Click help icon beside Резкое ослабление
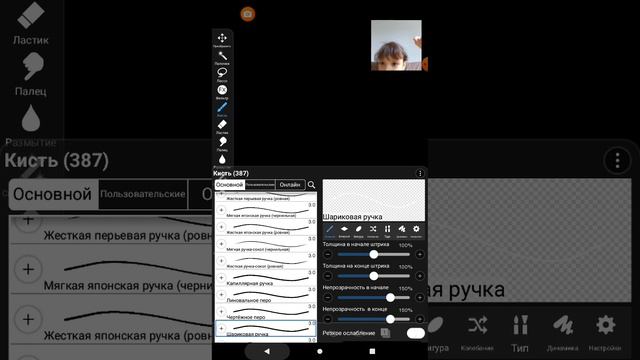 pos(385,333)
